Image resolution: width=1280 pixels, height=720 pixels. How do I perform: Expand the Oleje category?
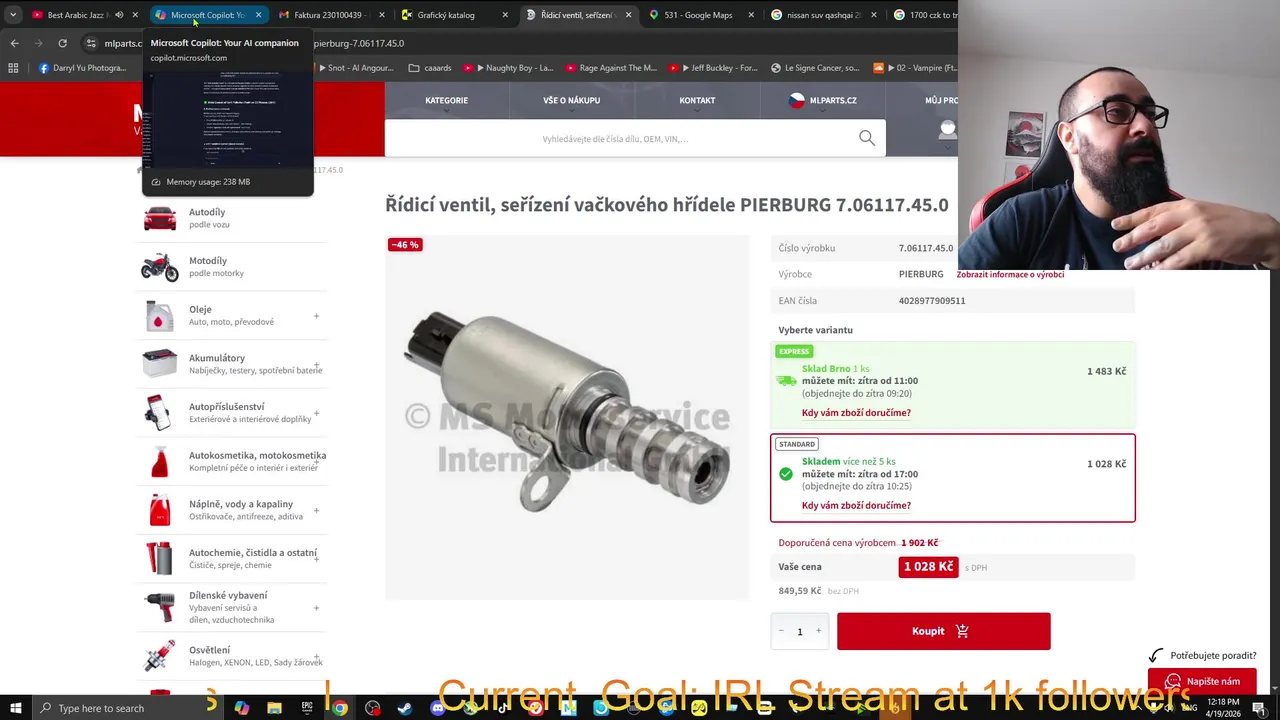click(x=316, y=316)
